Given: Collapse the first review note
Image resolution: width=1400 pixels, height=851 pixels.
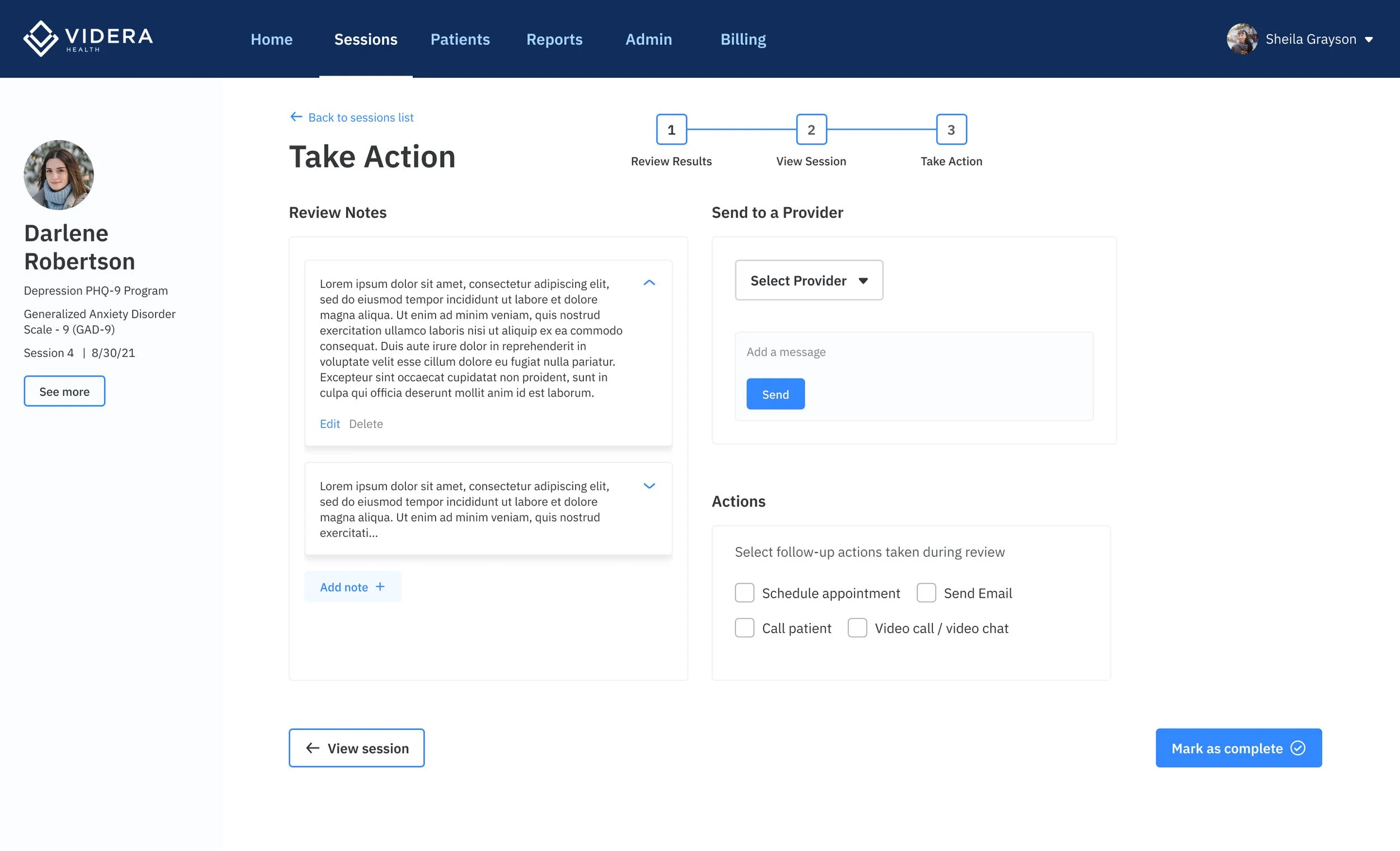Looking at the screenshot, I should [649, 282].
